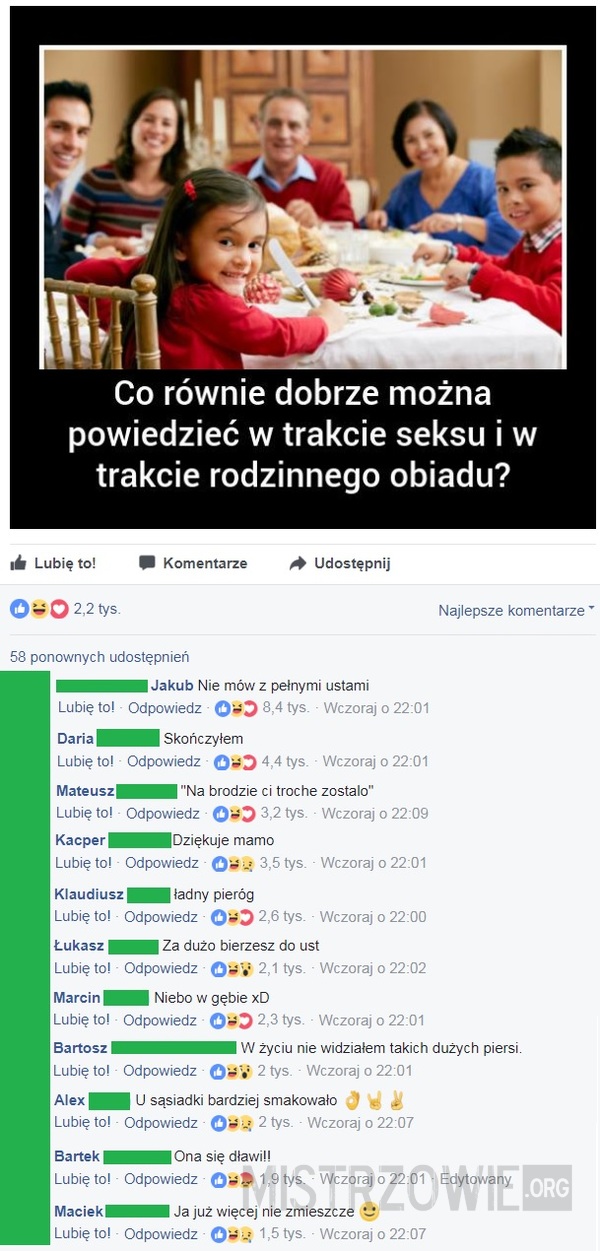Viewport: 600px width, 1251px height.
Task: Like Alex's comment with Lubię to!
Action: tap(83, 1122)
